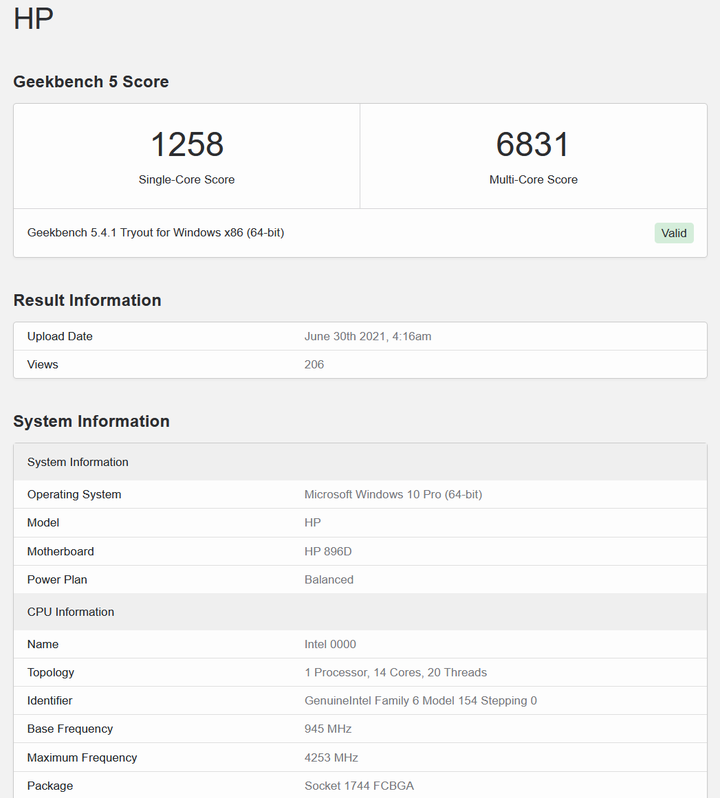This screenshot has width=720, height=798.
Task: Click the Operating System label
Action: (x=74, y=495)
